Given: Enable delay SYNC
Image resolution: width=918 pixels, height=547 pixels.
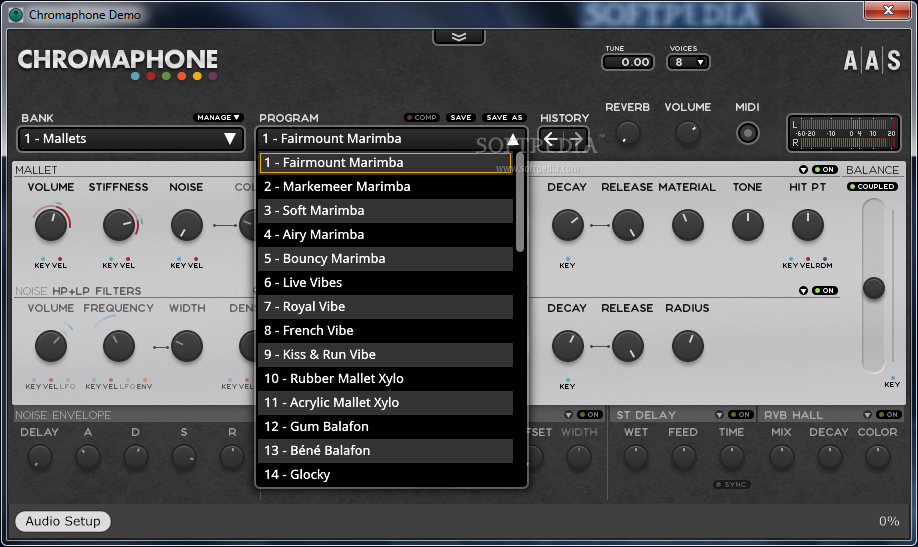Looking at the screenshot, I should [732, 484].
